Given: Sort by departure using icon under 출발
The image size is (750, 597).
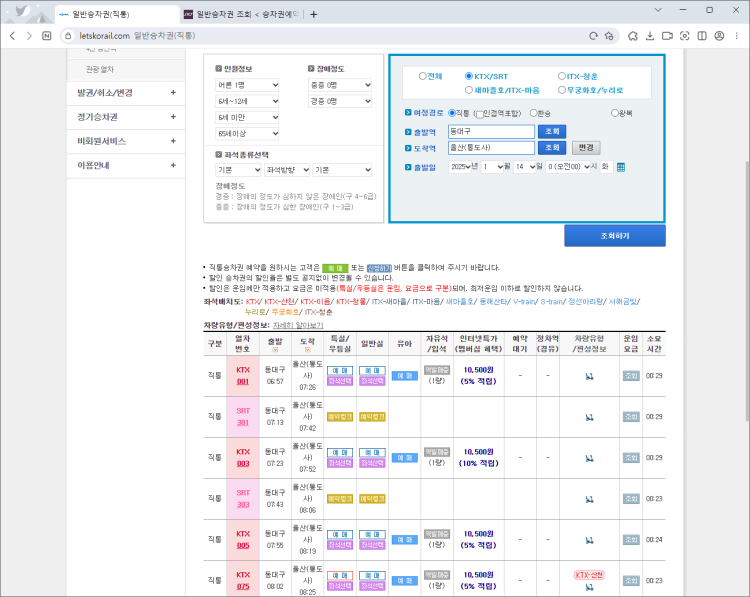Looking at the screenshot, I should (275, 350).
